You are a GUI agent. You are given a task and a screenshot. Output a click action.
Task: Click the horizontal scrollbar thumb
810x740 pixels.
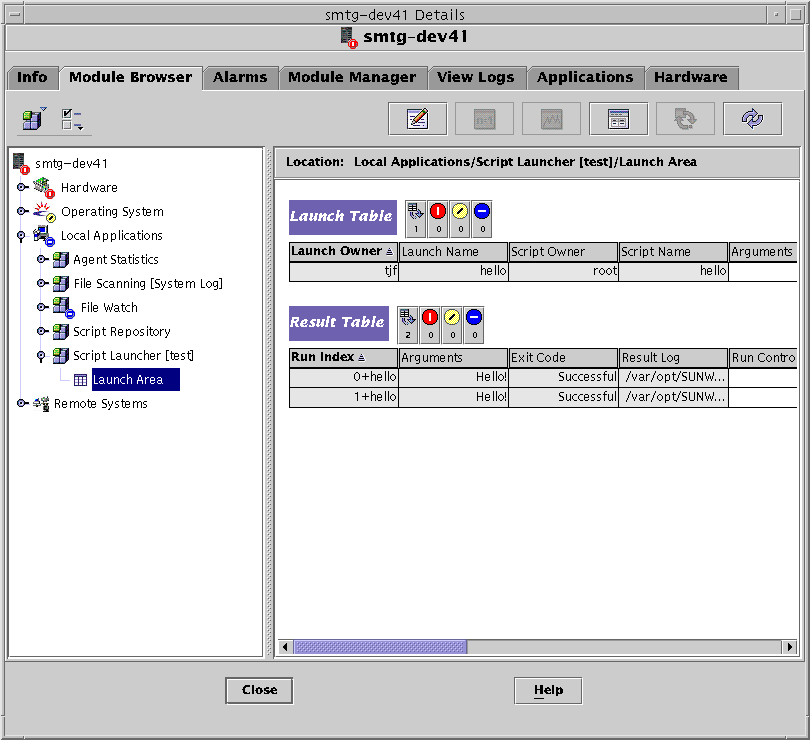380,646
